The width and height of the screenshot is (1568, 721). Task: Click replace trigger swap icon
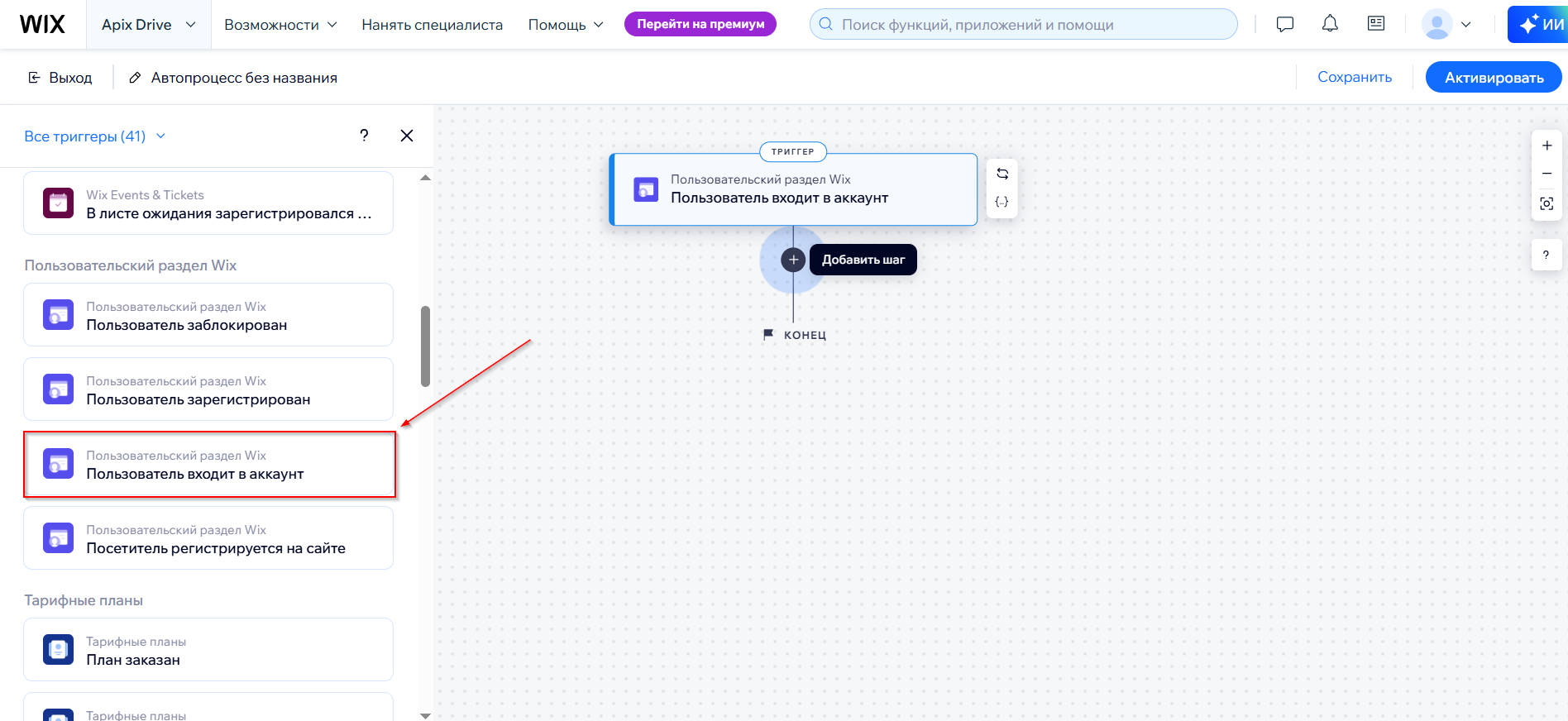1002,174
